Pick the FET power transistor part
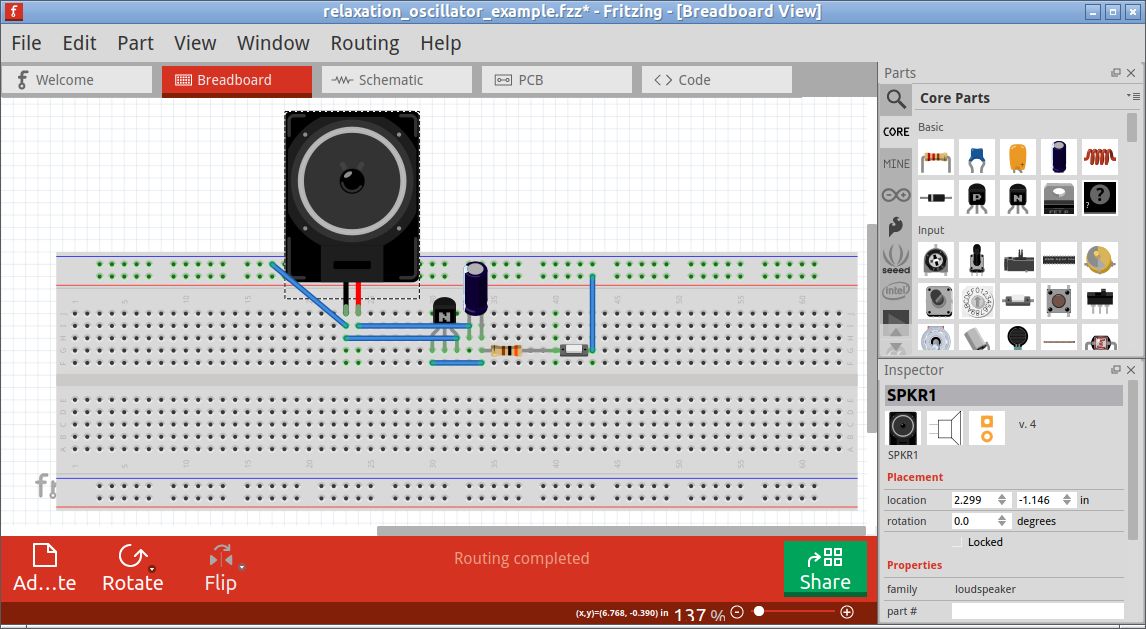Viewport: 1146px width, 629px height. (1058, 198)
